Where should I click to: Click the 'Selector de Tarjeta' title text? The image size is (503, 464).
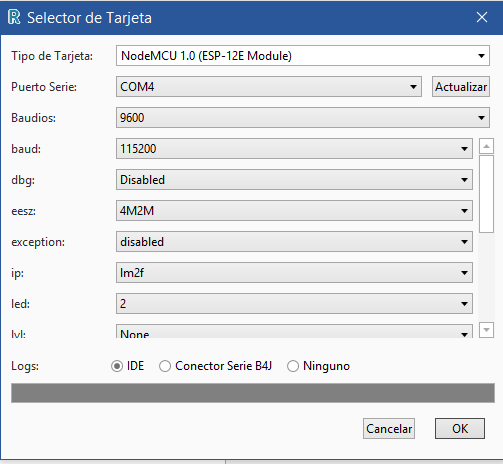click(x=89, y=18)
